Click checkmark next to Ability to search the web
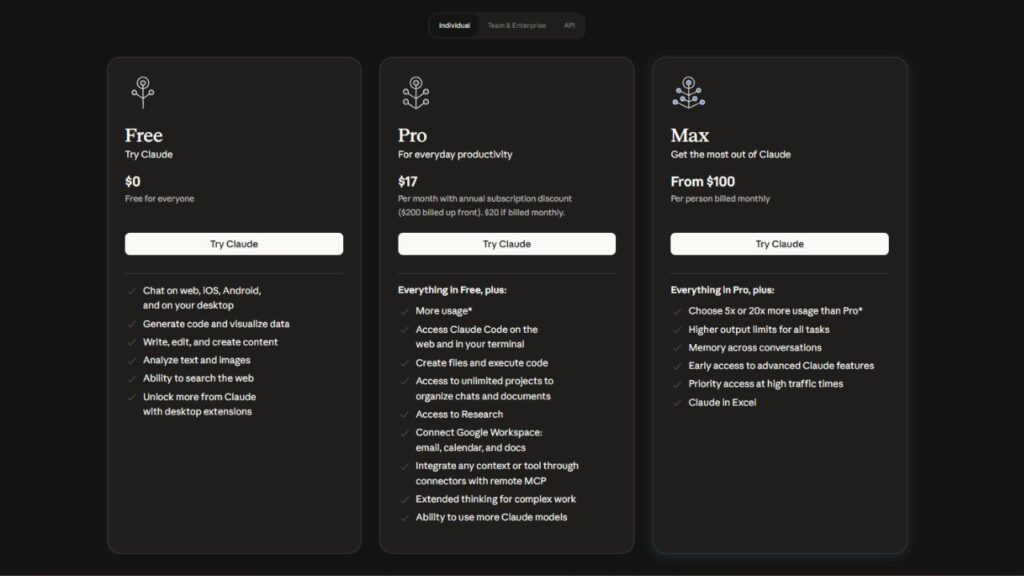Image resolution: width=1024 pixels, height=576 pixels. 132,378
